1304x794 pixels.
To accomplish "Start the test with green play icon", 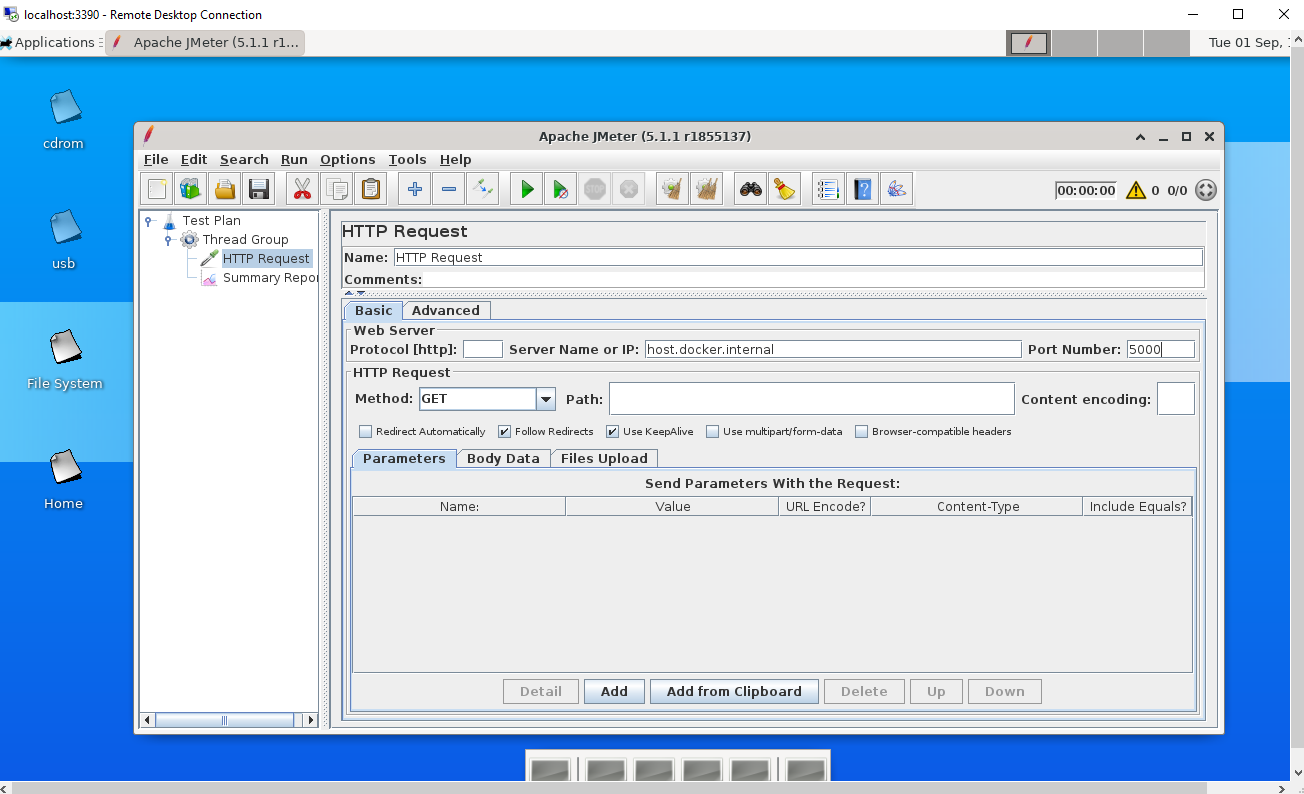I will point(527,189).
